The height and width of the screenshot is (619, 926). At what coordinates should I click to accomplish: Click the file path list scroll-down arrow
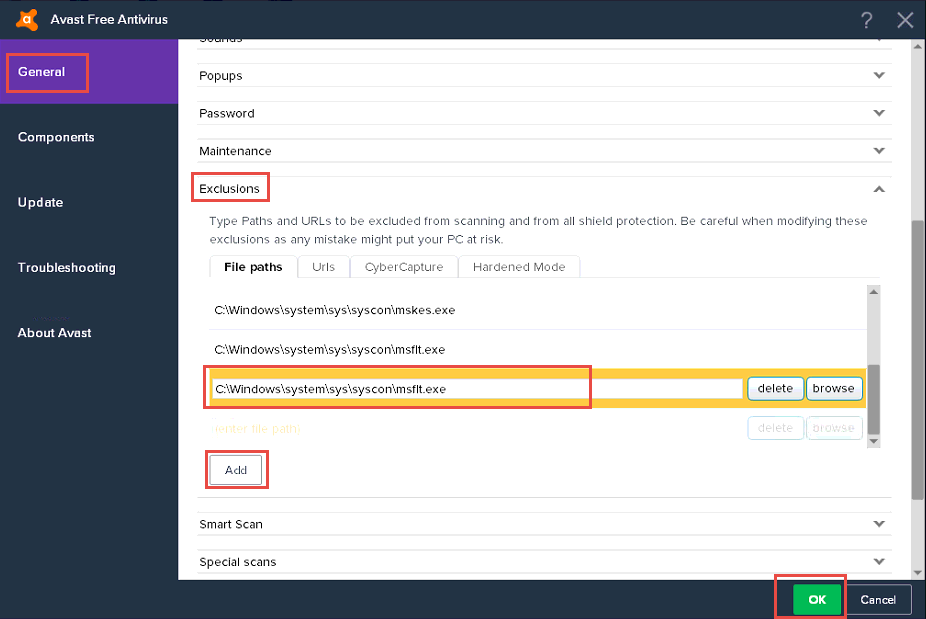[874, 441]
